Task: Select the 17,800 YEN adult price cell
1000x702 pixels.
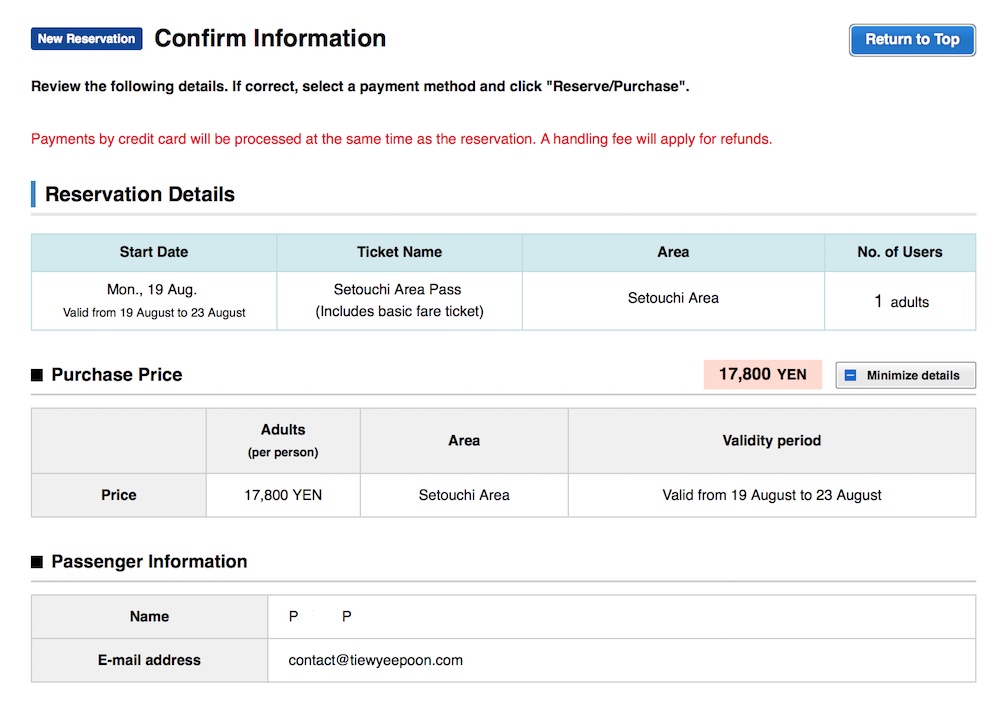Action: (283, 495)
